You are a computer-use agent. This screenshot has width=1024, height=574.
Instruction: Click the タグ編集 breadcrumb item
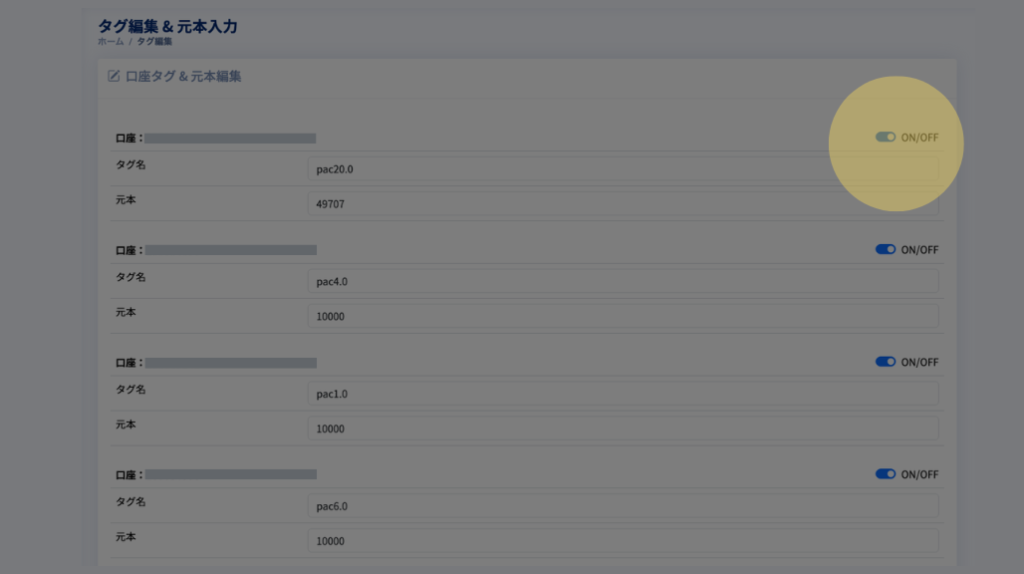pos(155,42)
